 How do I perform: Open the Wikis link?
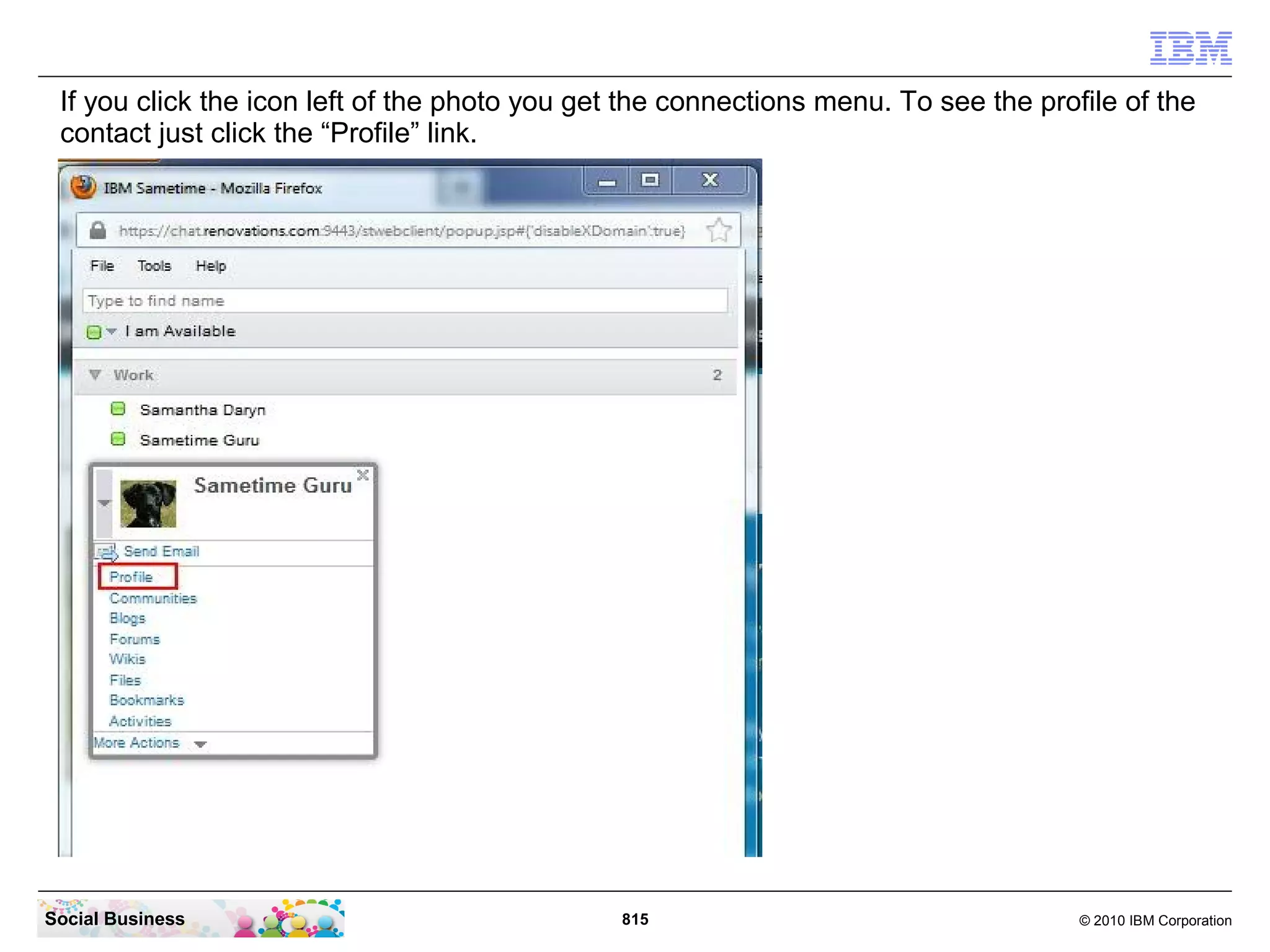(x=127, y=659)
